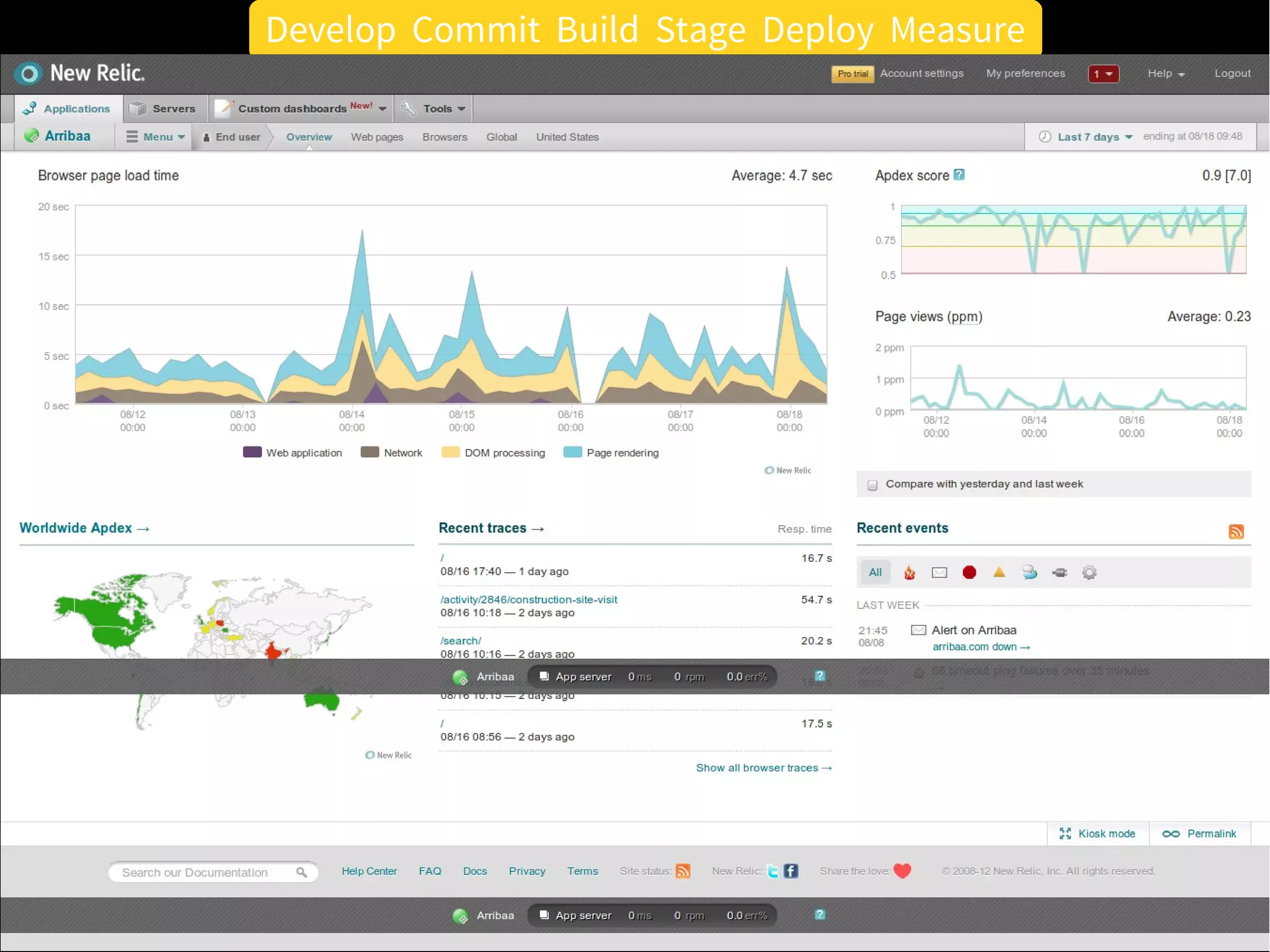Viewport: 1270px width, 952px height.
Task: Filter events by the flame icon
Action: coord(909,572)
